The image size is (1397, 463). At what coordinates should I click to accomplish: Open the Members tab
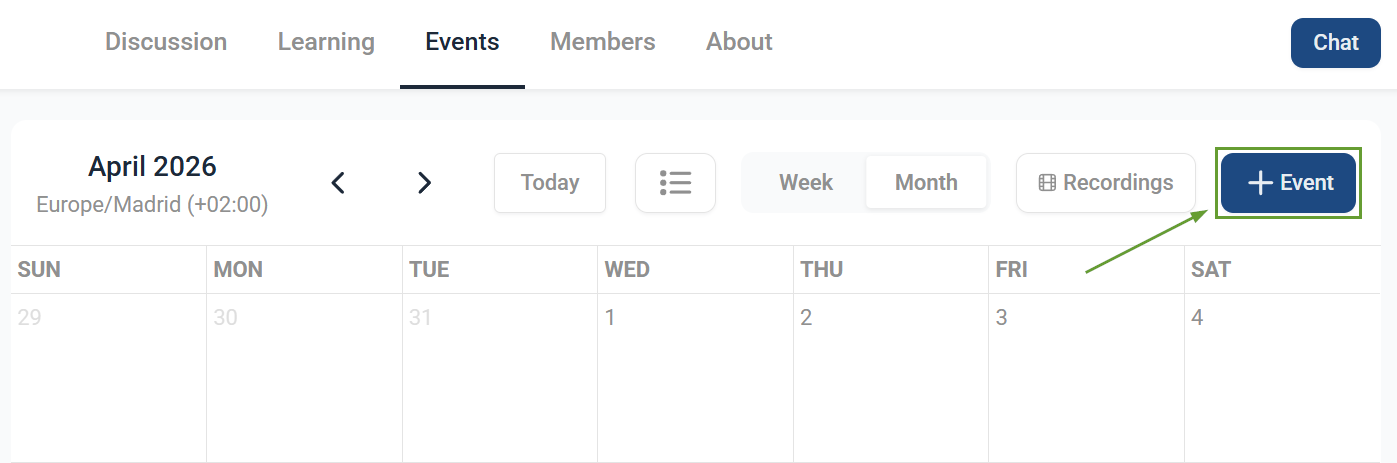603,42
